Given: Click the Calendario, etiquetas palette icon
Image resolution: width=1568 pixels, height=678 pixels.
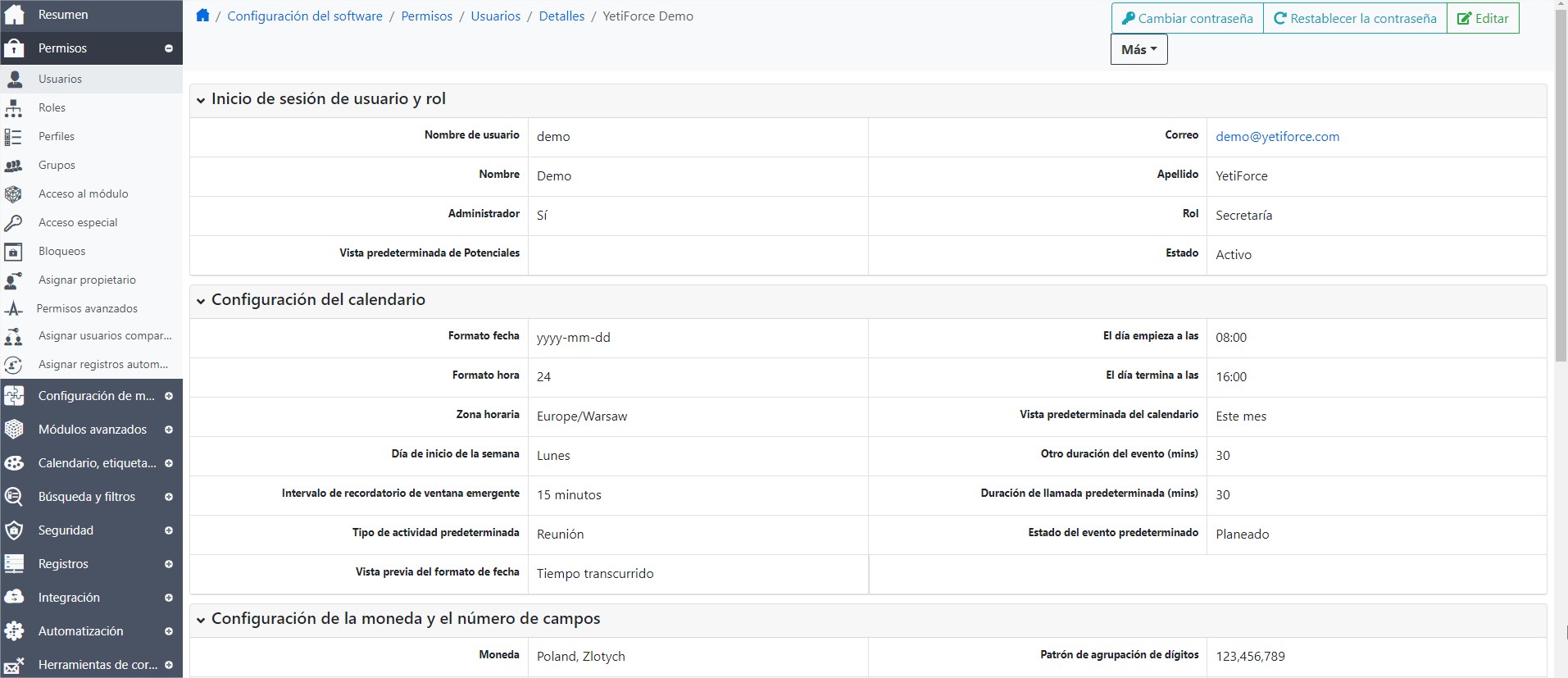Looking at the screenshot, I should click(14, 462).
